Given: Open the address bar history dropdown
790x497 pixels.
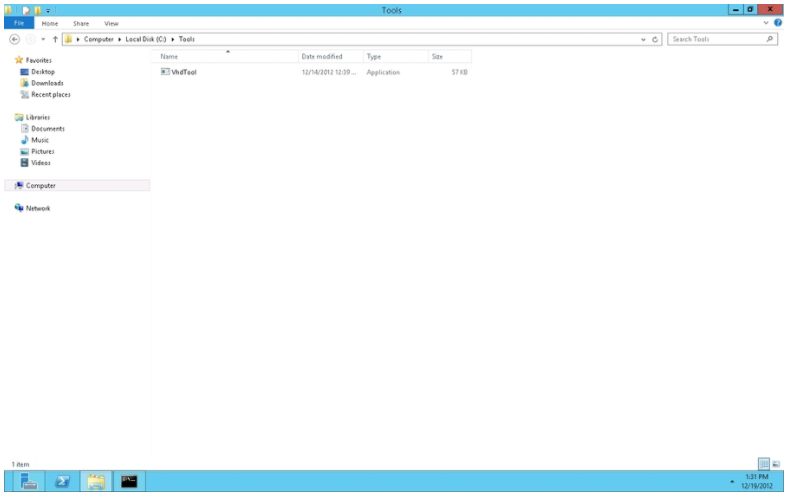Looking at the screenshot, I should click(x=643, y=39).
